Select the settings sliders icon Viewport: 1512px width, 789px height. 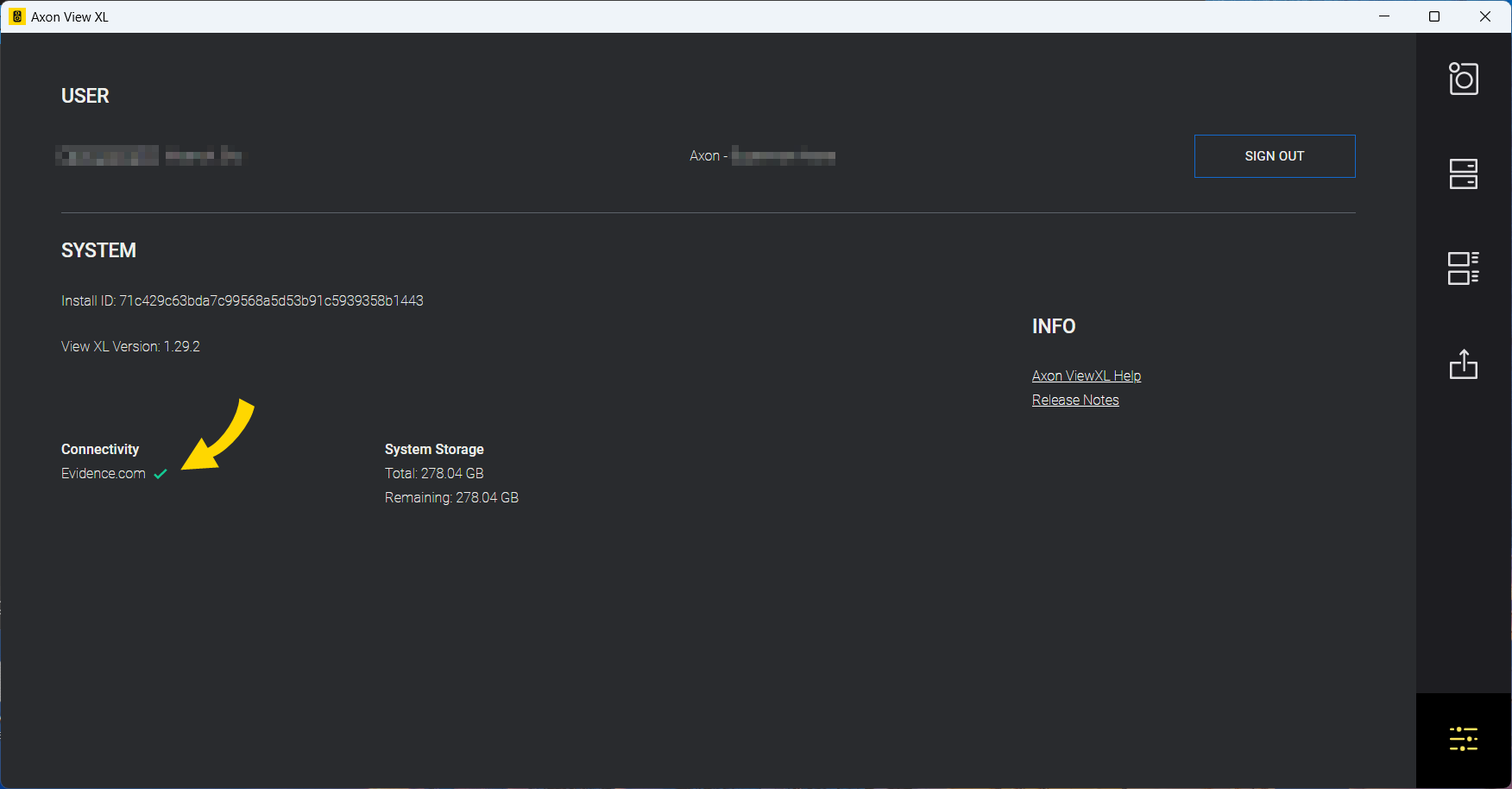[x=1463, y=739]
